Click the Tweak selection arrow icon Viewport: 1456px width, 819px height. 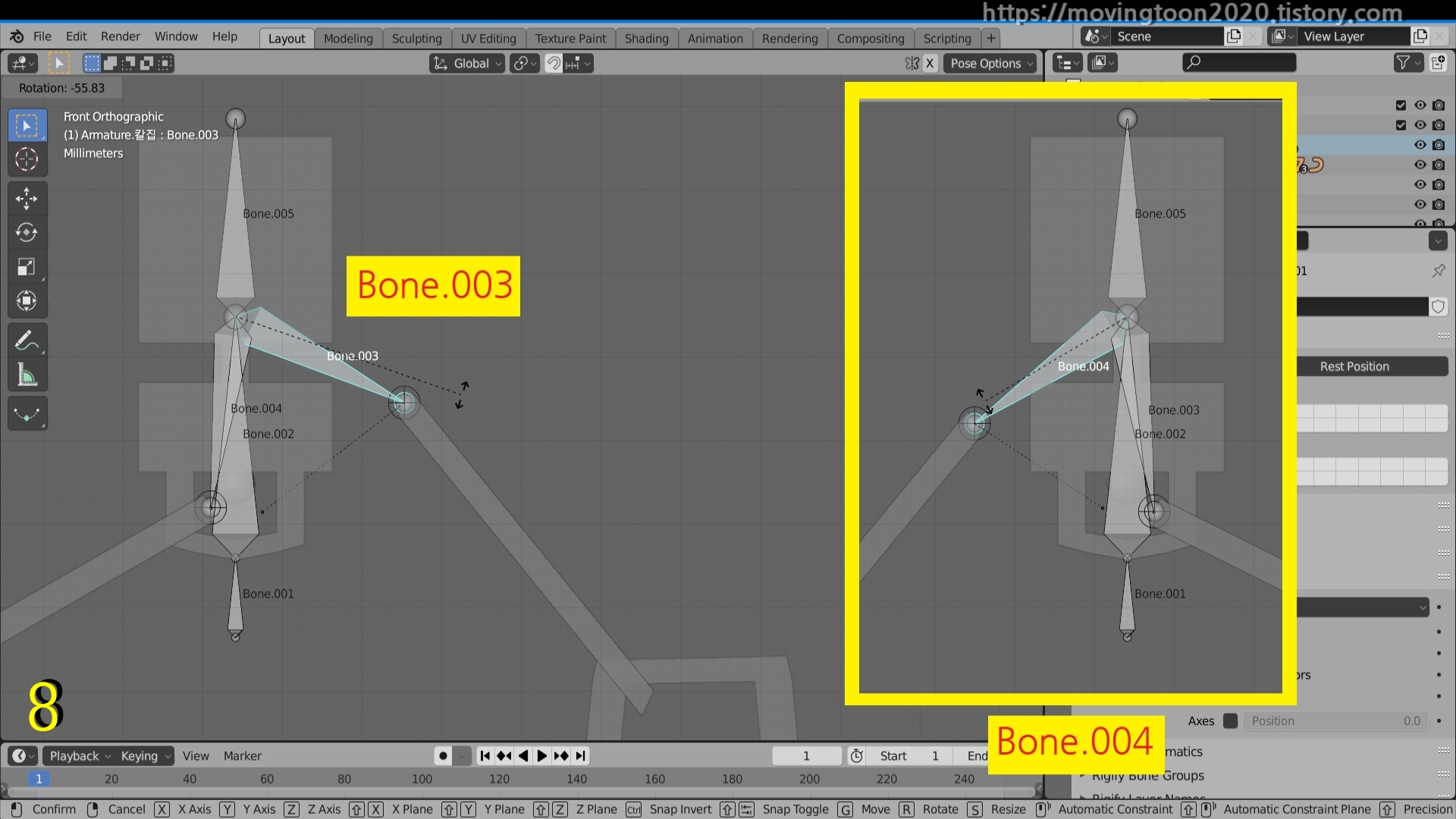(59, 64)
